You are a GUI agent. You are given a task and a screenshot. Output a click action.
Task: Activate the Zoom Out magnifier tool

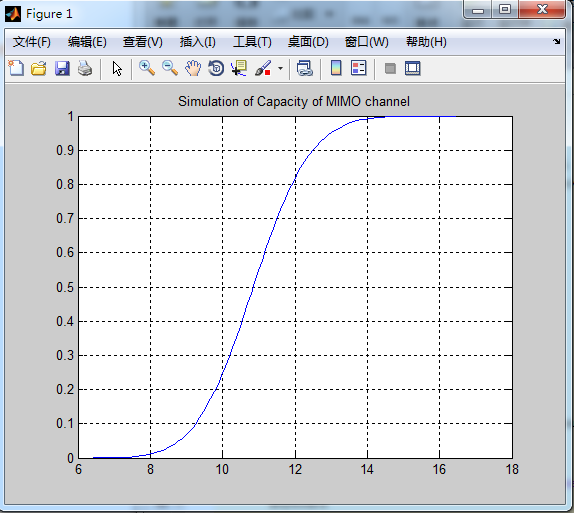tap(170, 68)
